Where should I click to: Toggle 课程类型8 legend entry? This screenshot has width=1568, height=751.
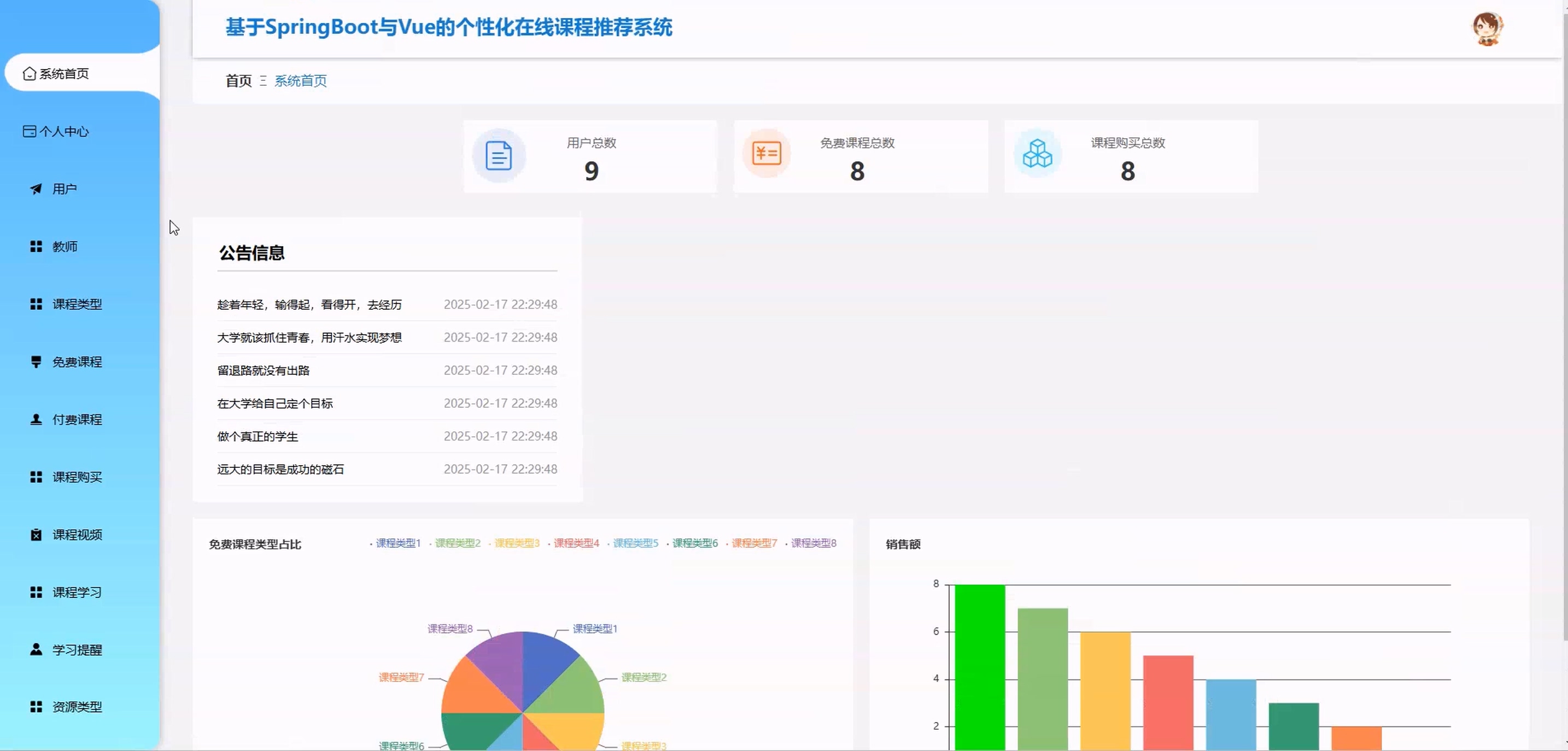pos(812,543)
